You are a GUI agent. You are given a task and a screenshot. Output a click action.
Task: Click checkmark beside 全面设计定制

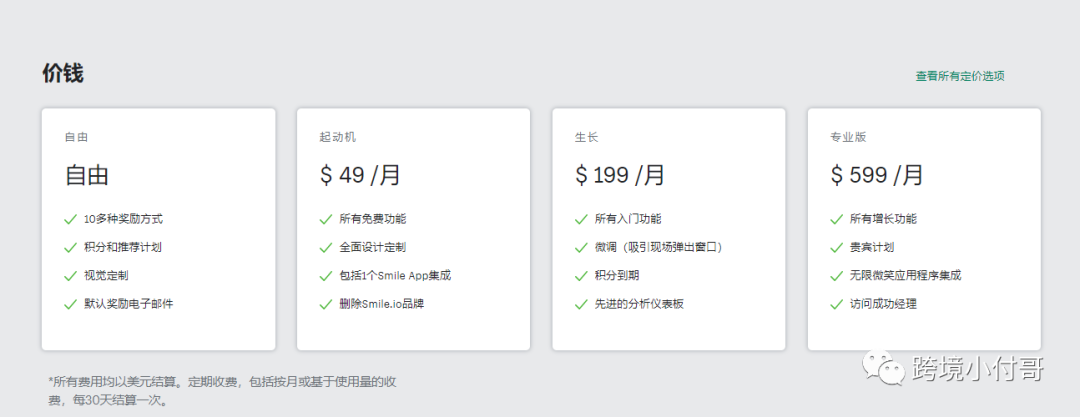(326, 247)
